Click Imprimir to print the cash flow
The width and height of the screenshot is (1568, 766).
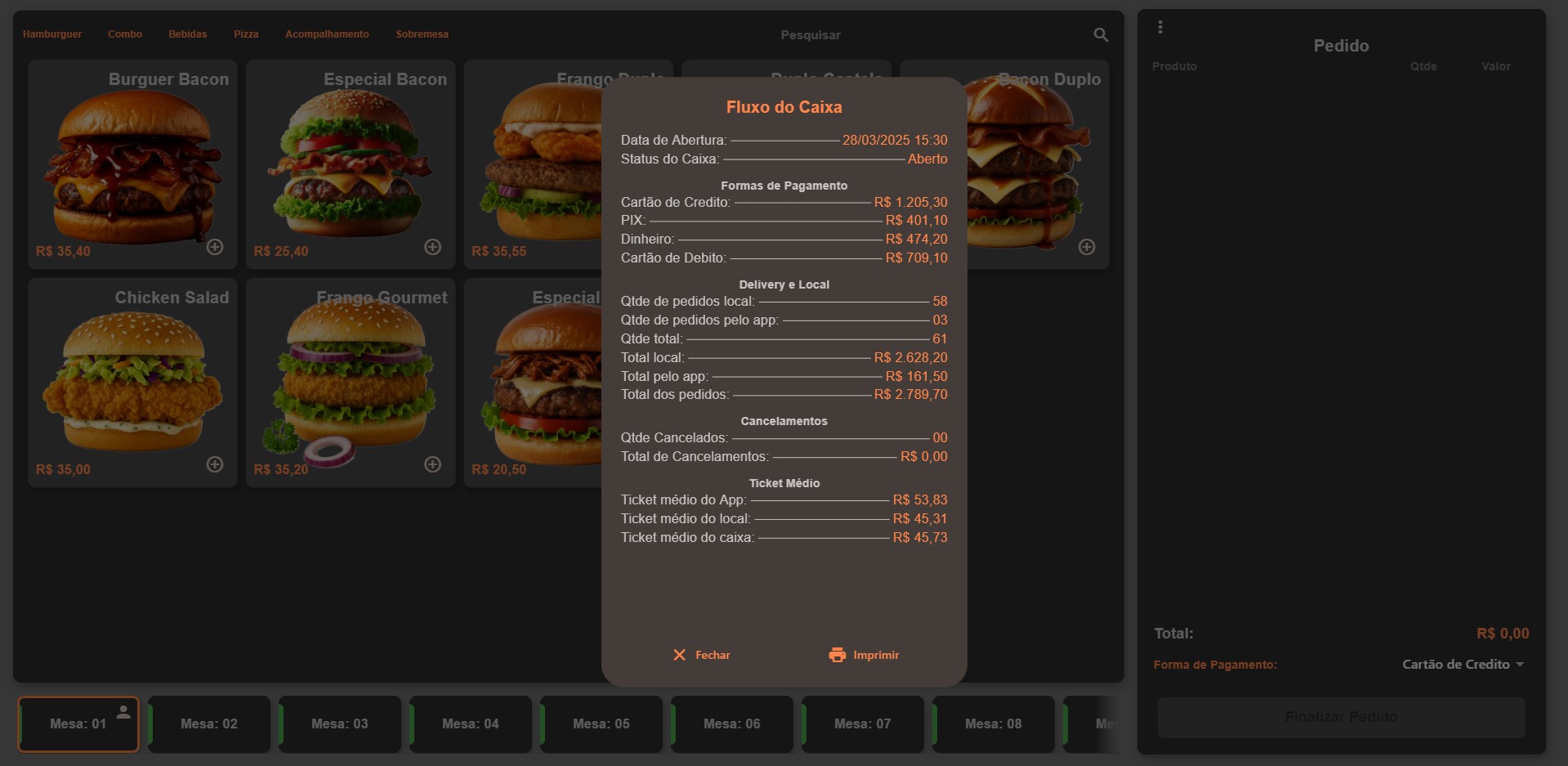coord(864,655)
